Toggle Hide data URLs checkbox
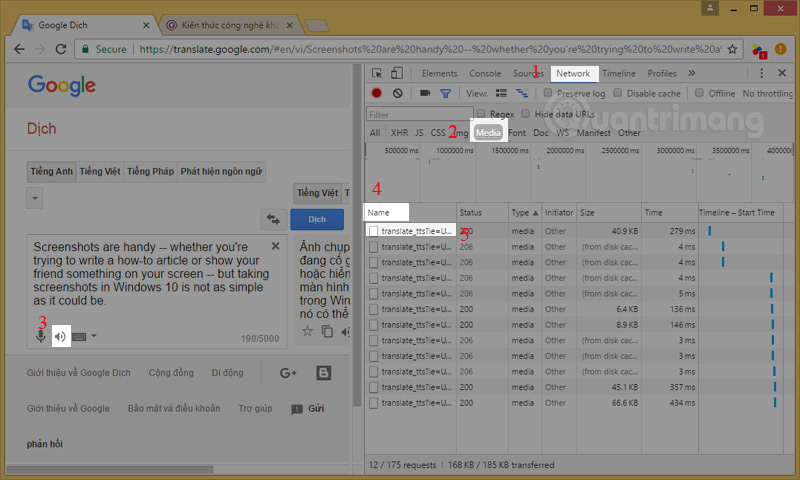 pos(526,113)
